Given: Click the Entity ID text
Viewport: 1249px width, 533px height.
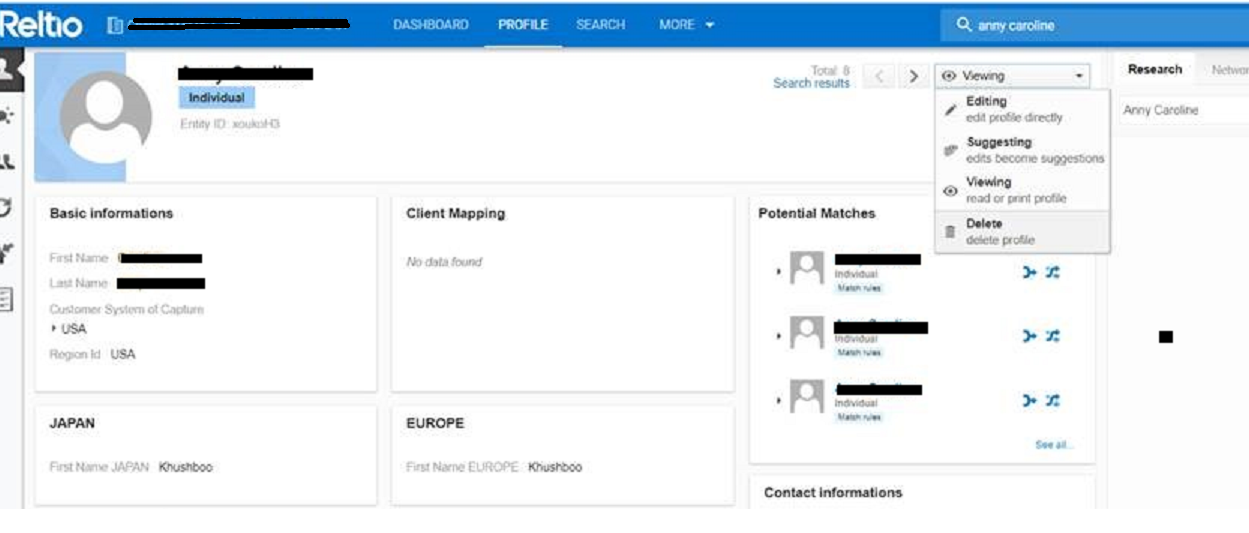Looking at the screenshot, I should 230,124.
